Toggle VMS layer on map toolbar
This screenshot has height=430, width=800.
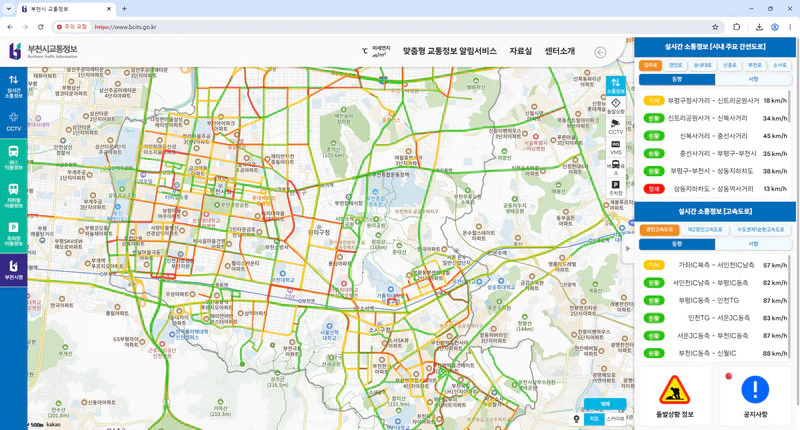point(616,147)
